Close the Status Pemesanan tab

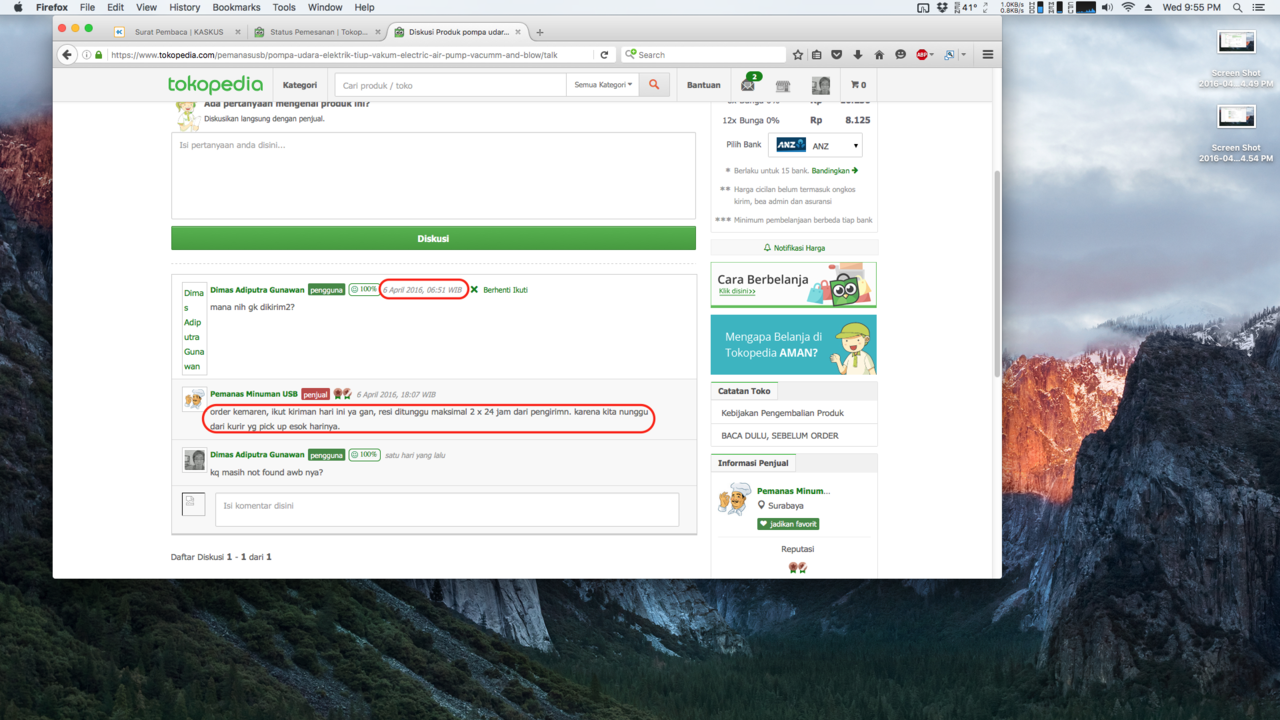point(378,32)
